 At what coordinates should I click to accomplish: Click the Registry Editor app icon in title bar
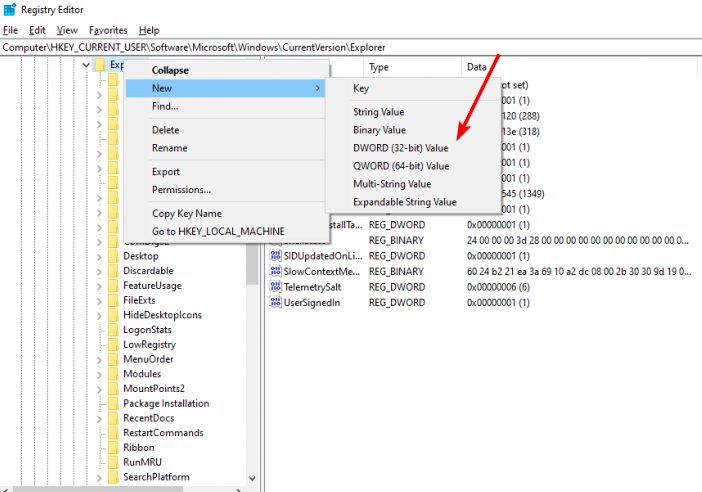(x=9, y=11)
